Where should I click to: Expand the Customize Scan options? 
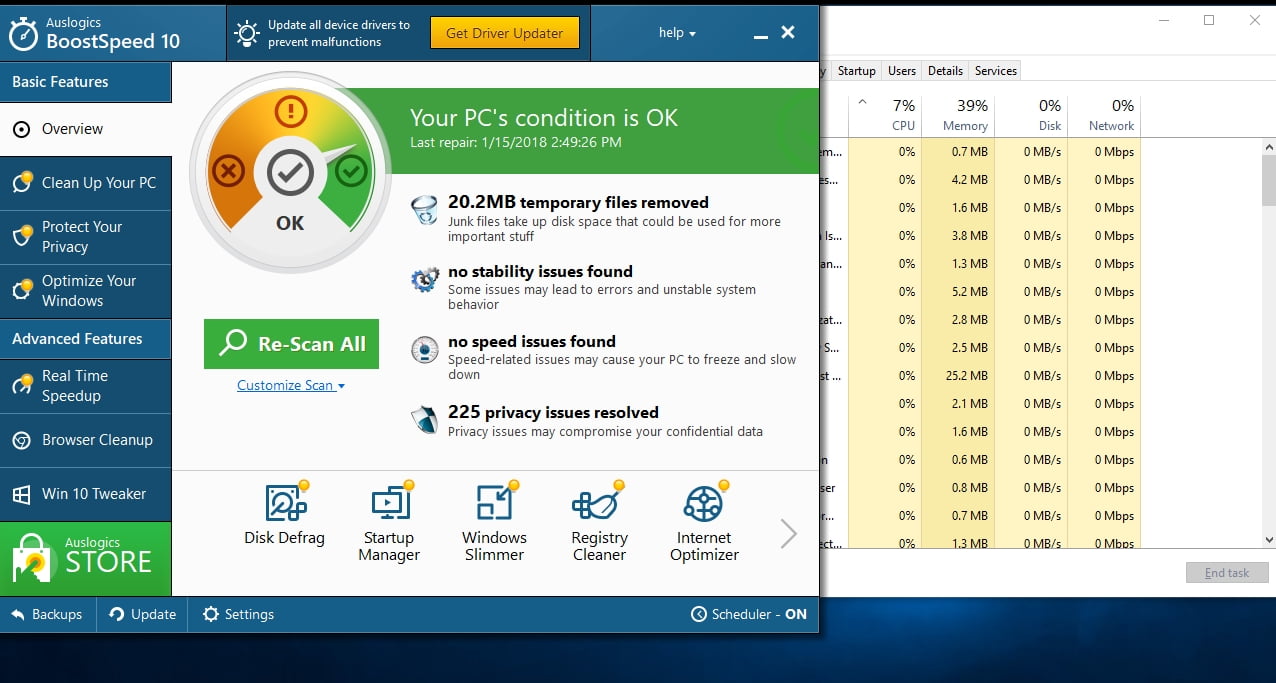click(x=290, y=384)
